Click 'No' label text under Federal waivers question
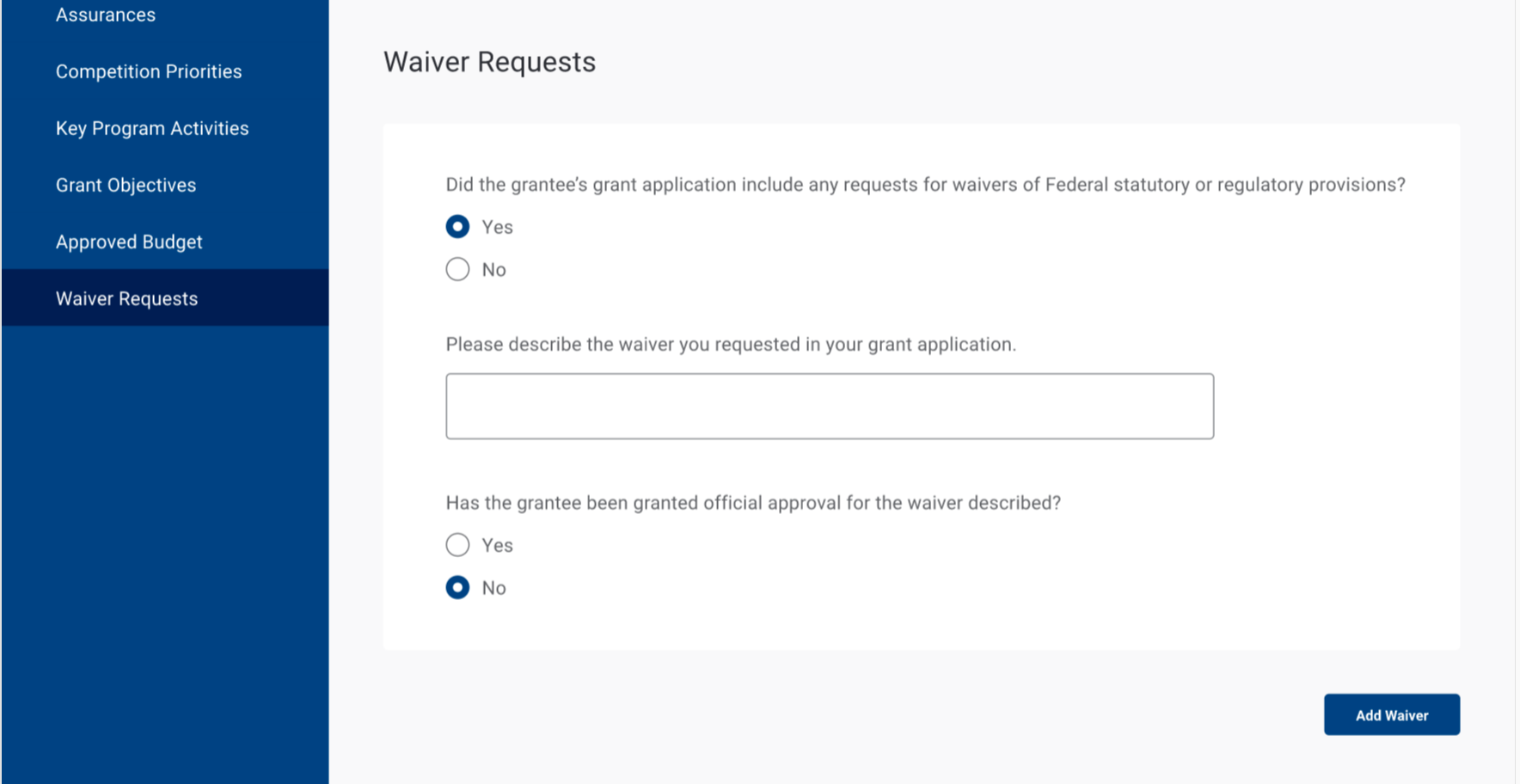 (493, 271)
